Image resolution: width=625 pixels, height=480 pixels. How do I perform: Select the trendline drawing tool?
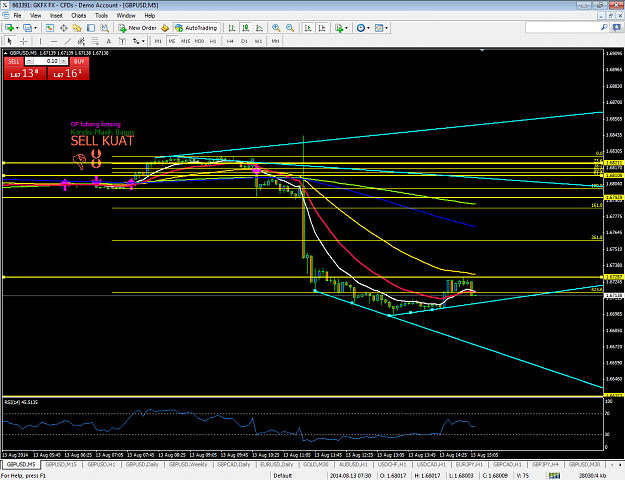coord(68,41)
